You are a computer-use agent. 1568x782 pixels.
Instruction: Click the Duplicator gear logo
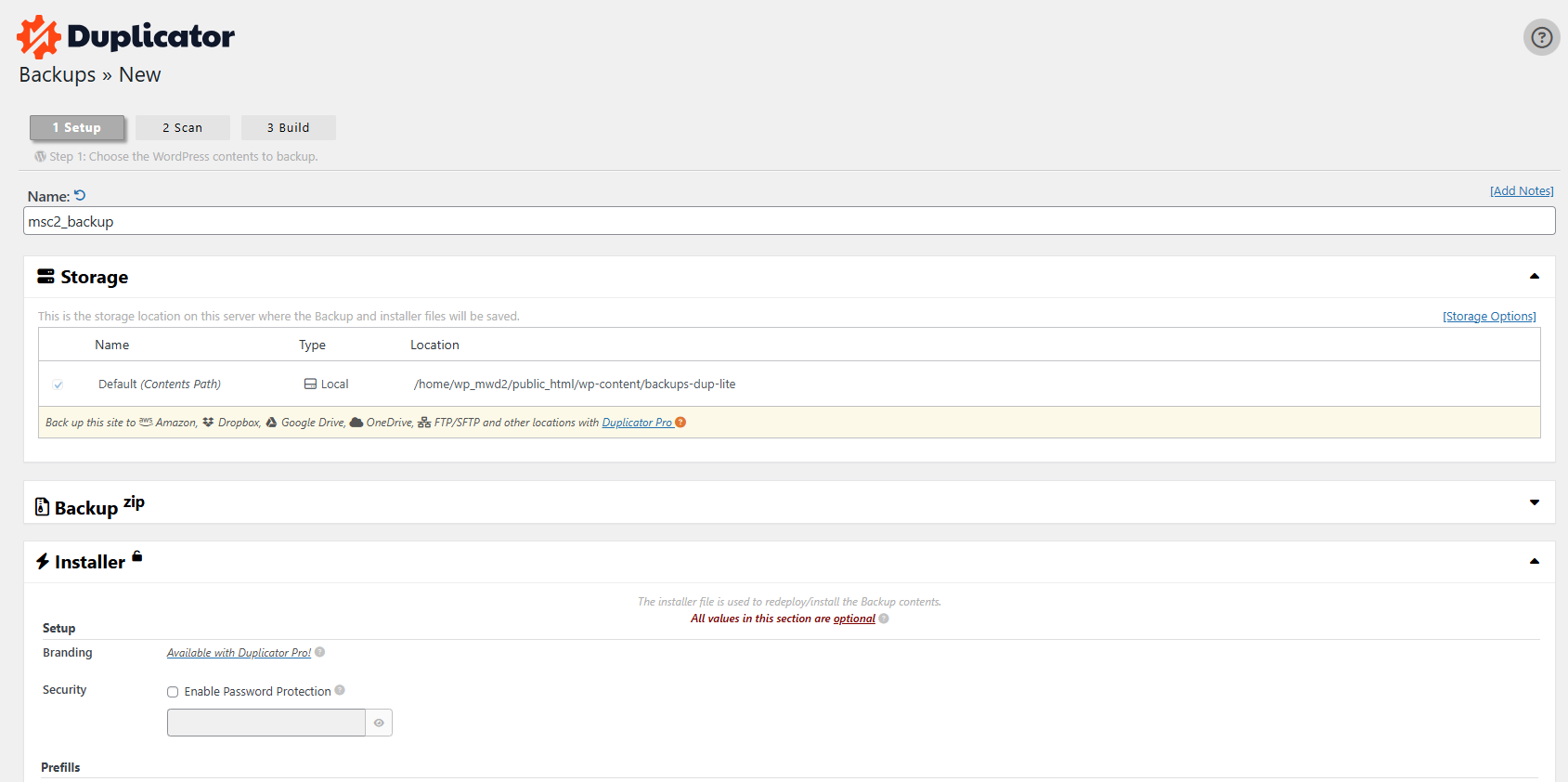click(x=38, y=37)
